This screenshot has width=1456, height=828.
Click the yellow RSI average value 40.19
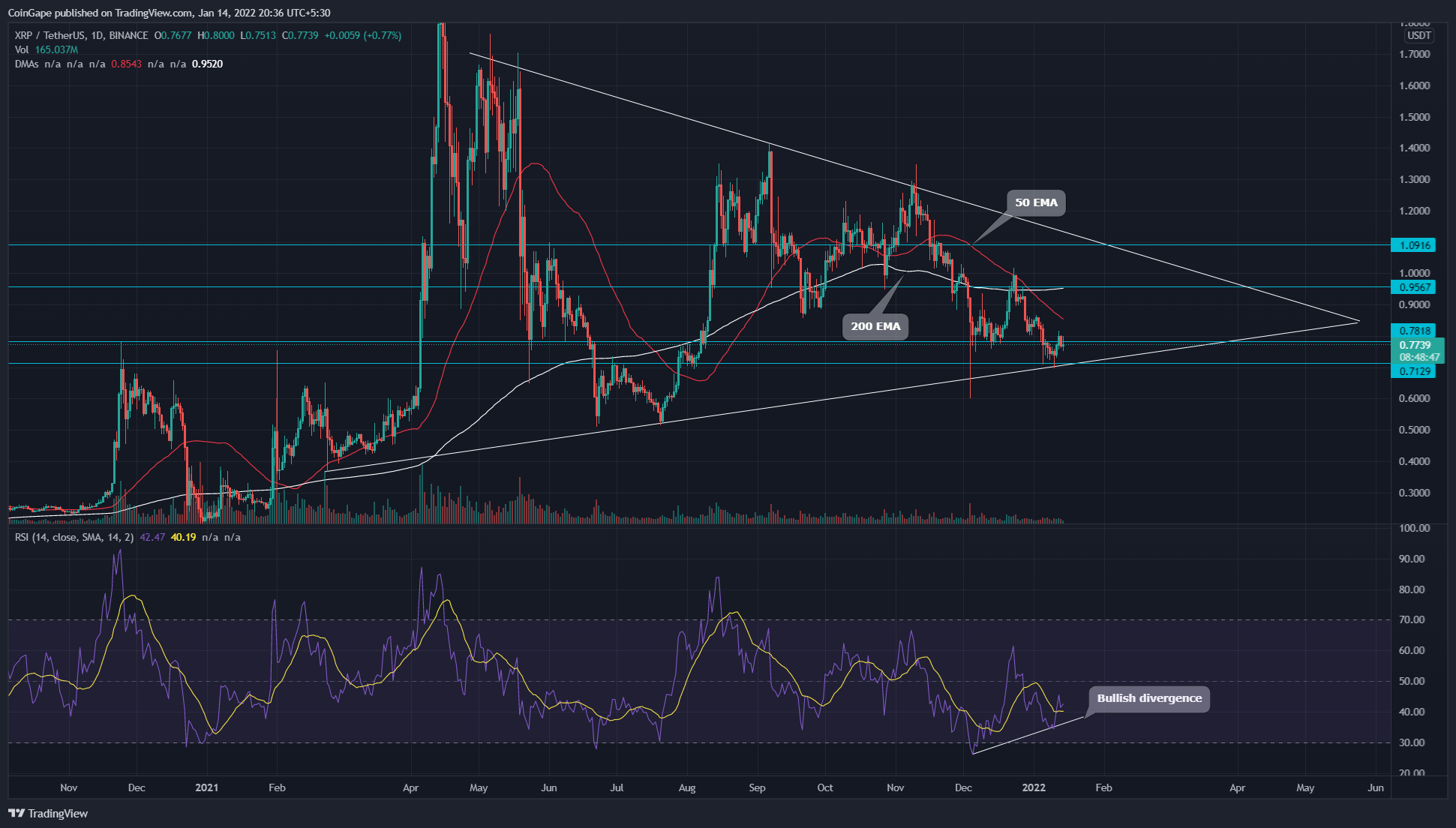pos(183,537)
